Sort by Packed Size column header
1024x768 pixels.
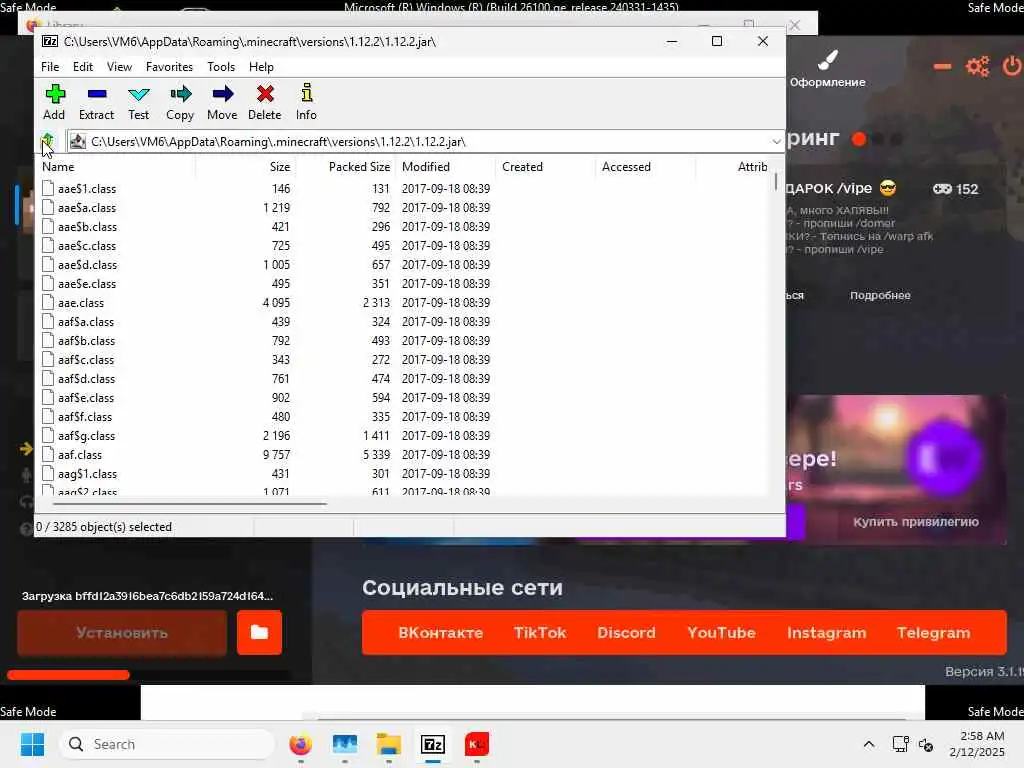[345, 167]
